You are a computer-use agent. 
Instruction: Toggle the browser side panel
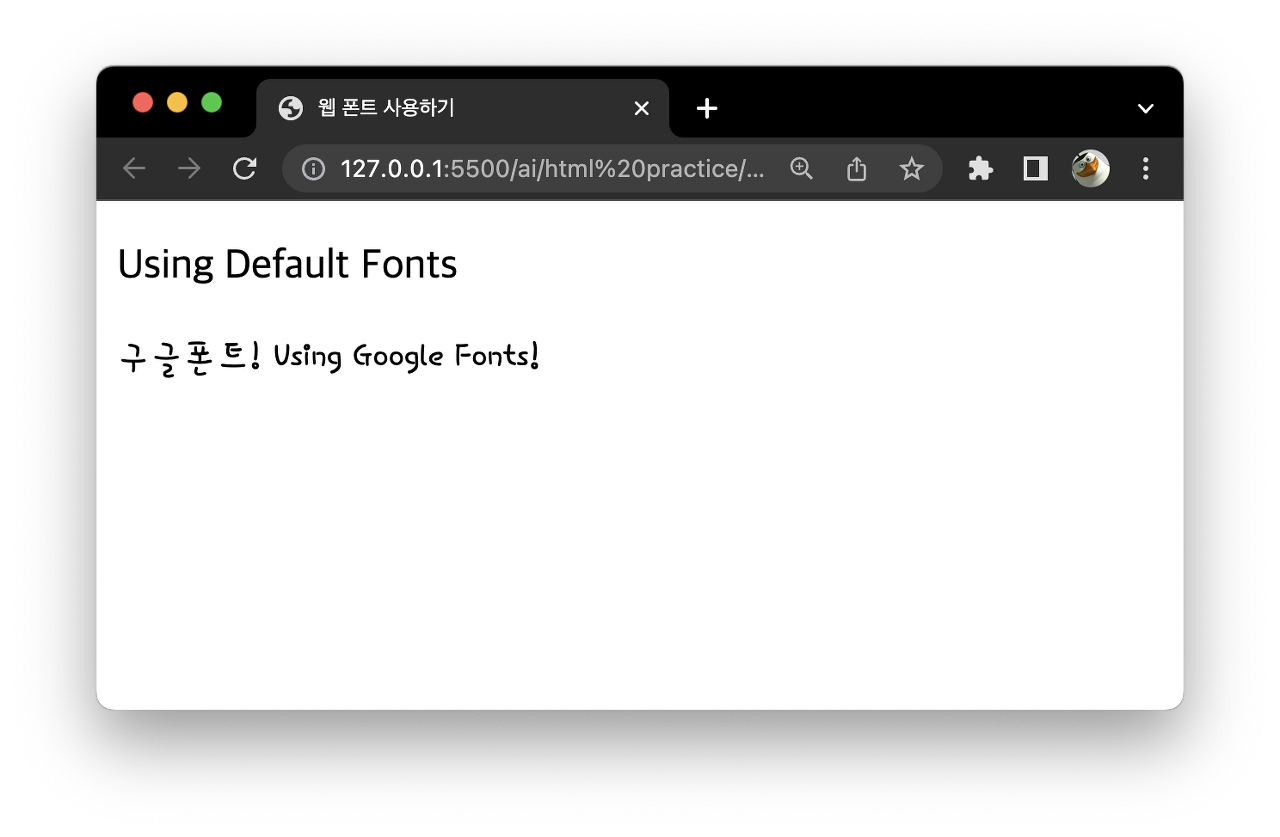coord(1035,169)
